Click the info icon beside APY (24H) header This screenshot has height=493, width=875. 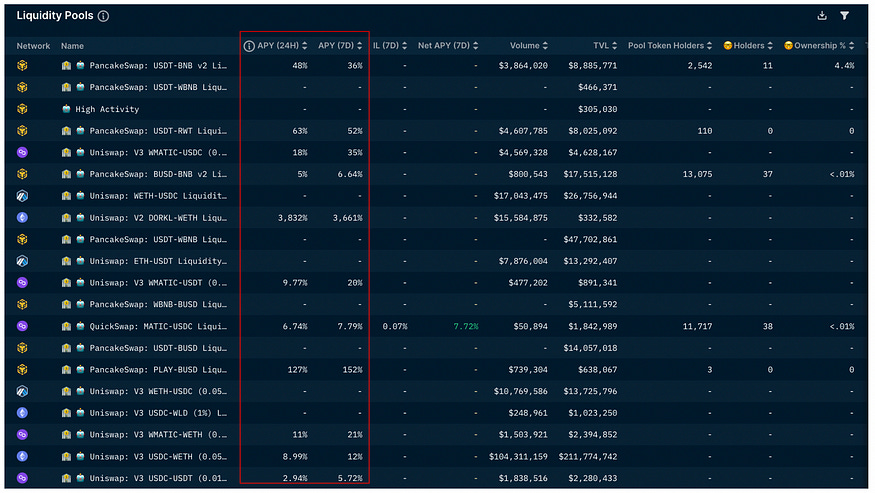tap(249, 46)
